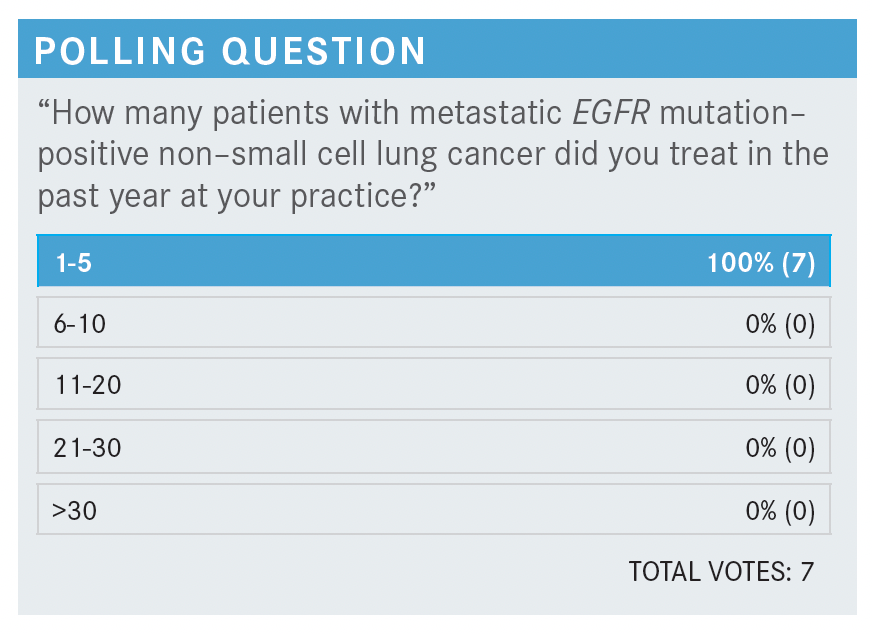Screen dimensions: 872x634
Task: Click the 0% (0) result beside 11-20
Action: click(x=780, y=384)
